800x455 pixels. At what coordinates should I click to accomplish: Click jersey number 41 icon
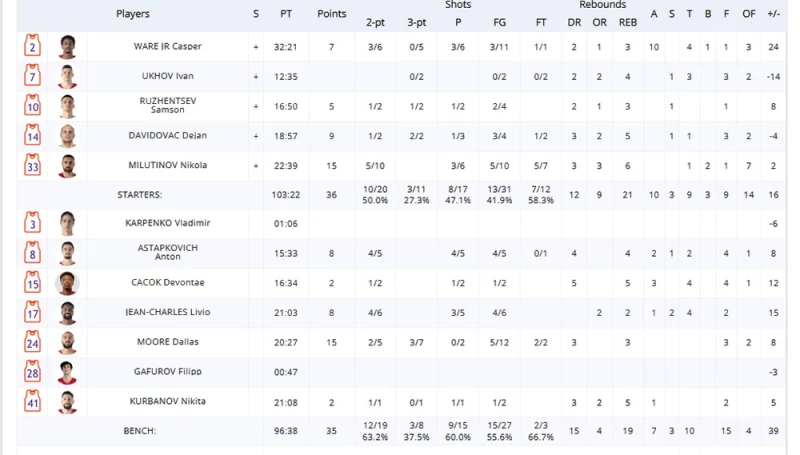(x=33, y=402)
